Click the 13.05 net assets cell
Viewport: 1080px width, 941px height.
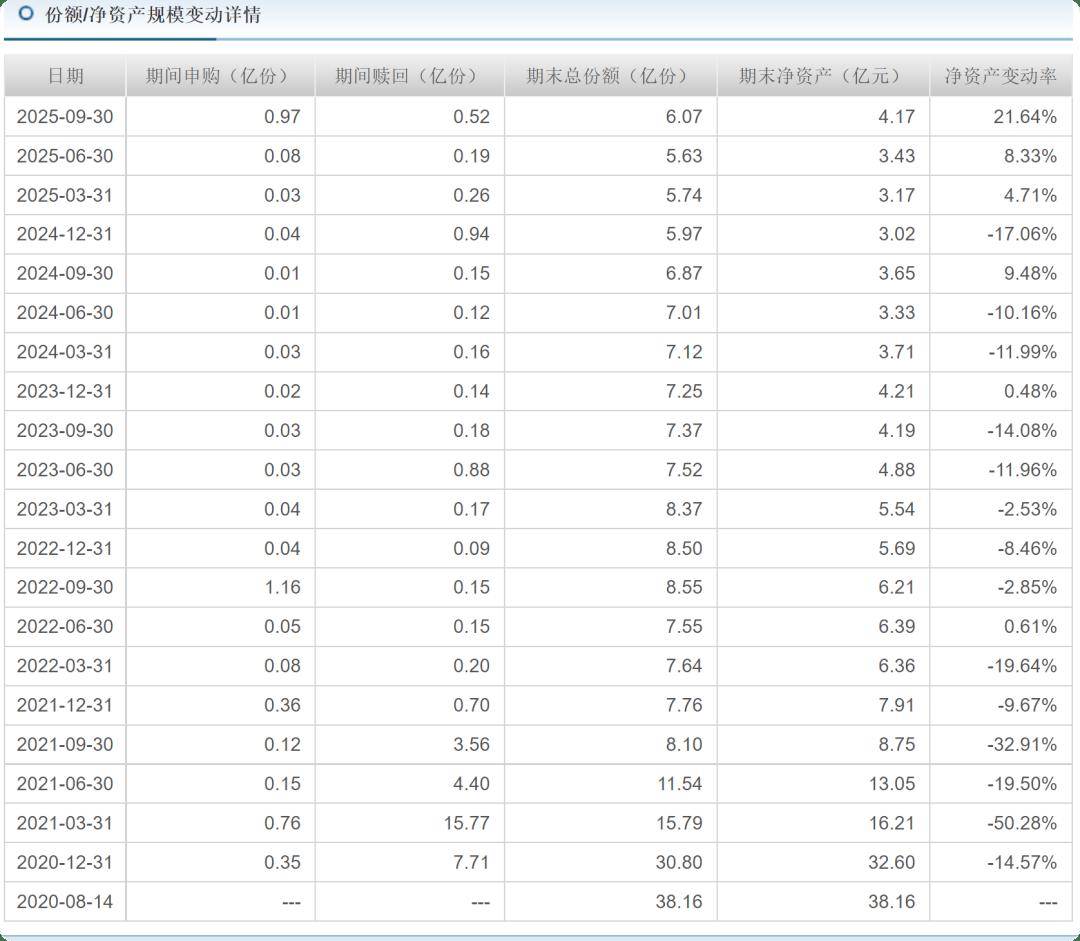point(891,784)
